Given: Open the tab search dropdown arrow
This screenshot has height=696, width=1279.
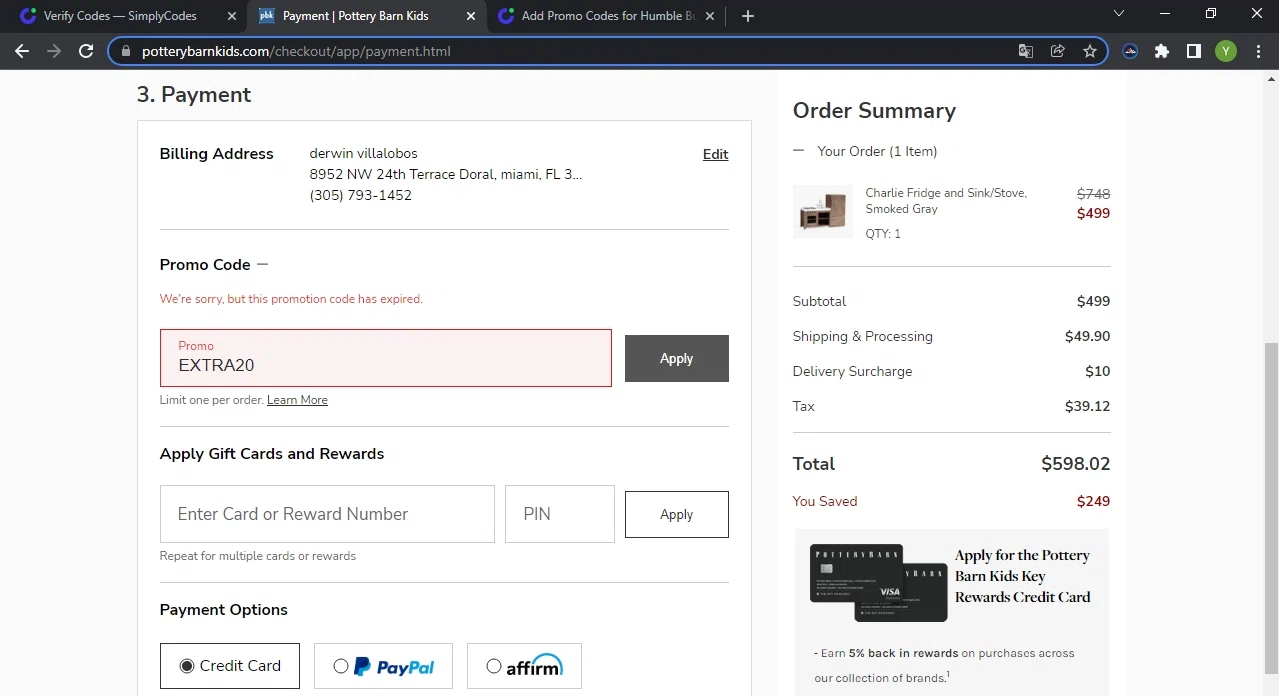Looking at the screenshot, I should (1119, 14).
